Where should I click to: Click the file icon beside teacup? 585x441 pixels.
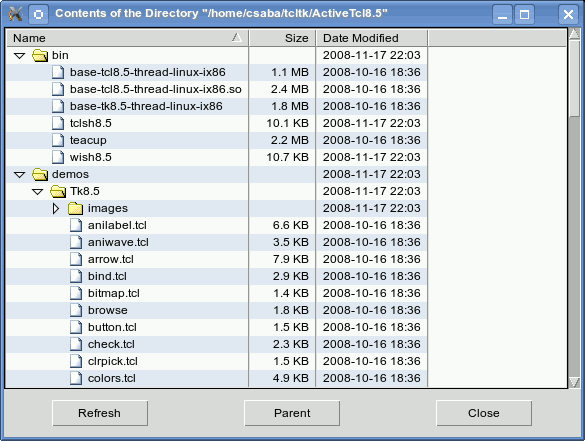point(58,140)
